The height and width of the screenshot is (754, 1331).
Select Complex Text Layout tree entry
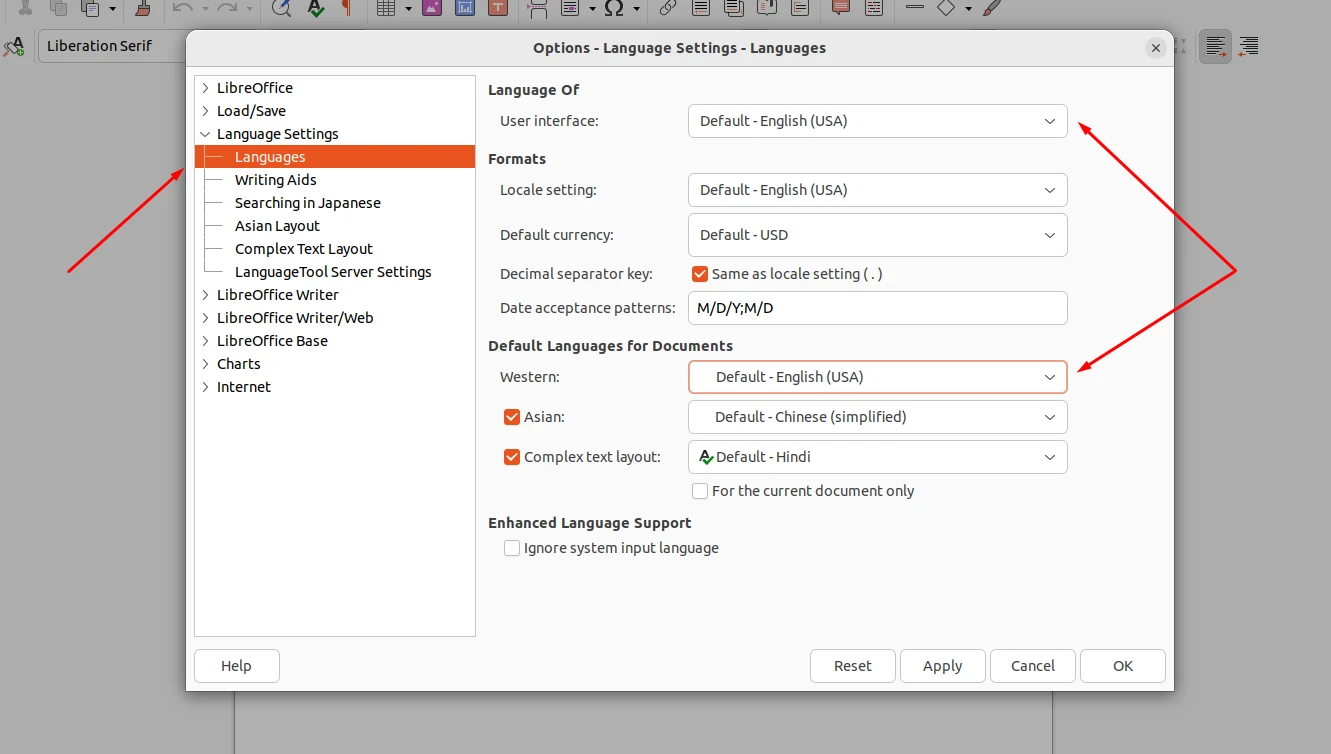[303, 249]
